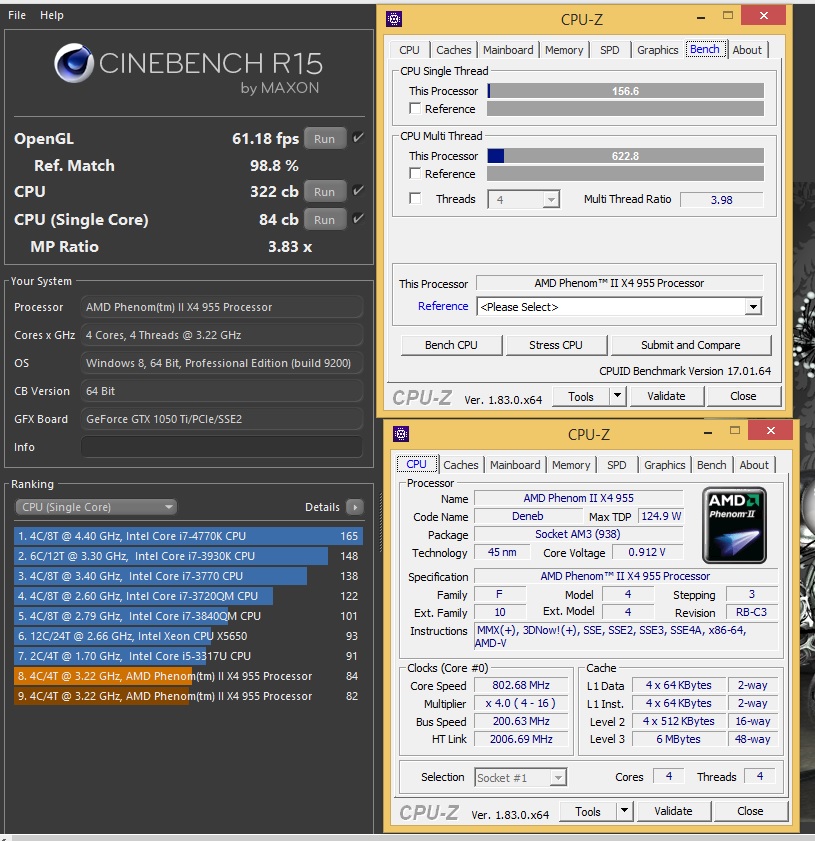Open the Reference <Please Select> dropdown
815x841 pixels.
click(x=619, y=307)
